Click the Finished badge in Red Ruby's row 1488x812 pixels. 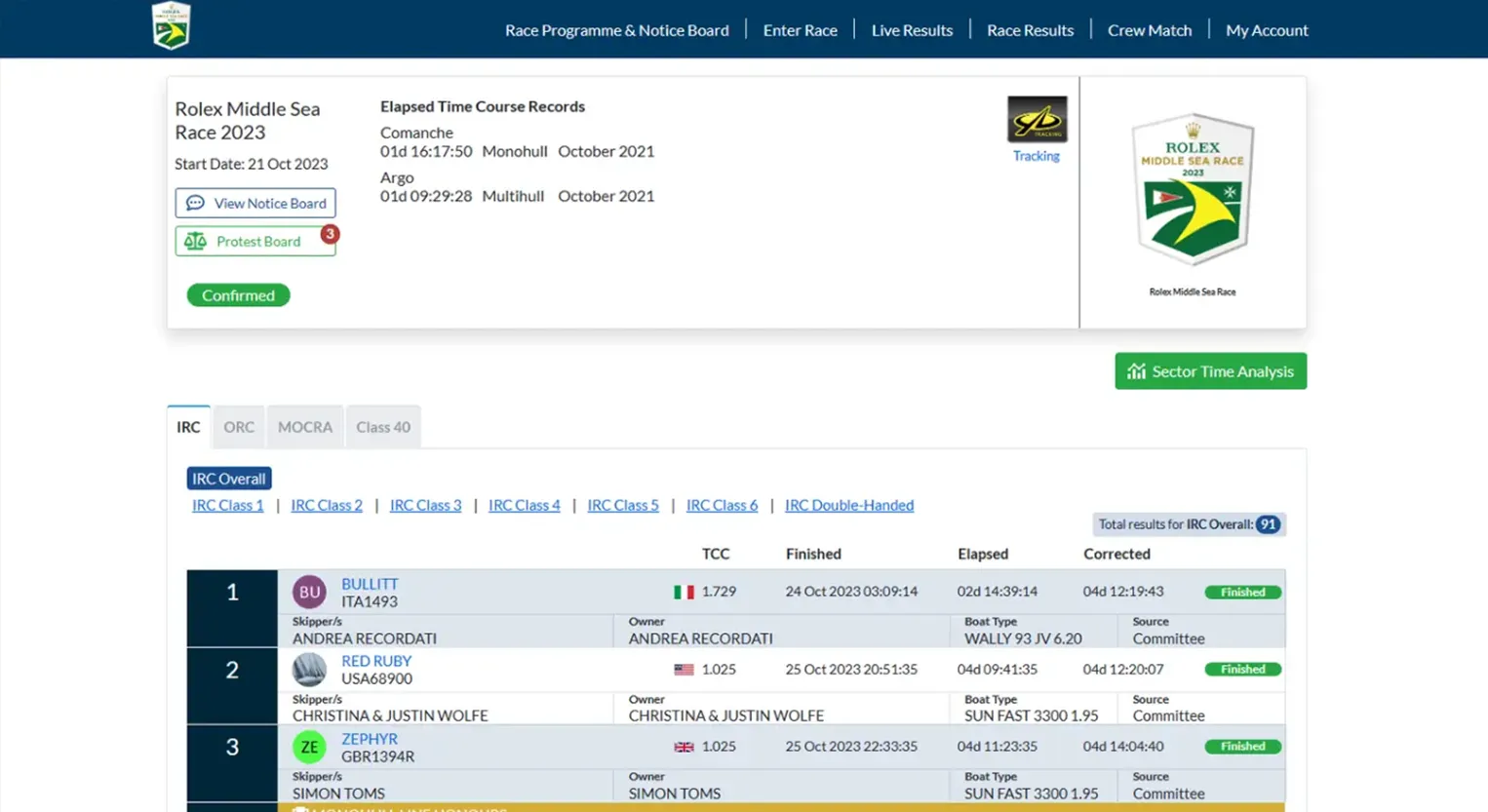click(x=1243, y=670)
